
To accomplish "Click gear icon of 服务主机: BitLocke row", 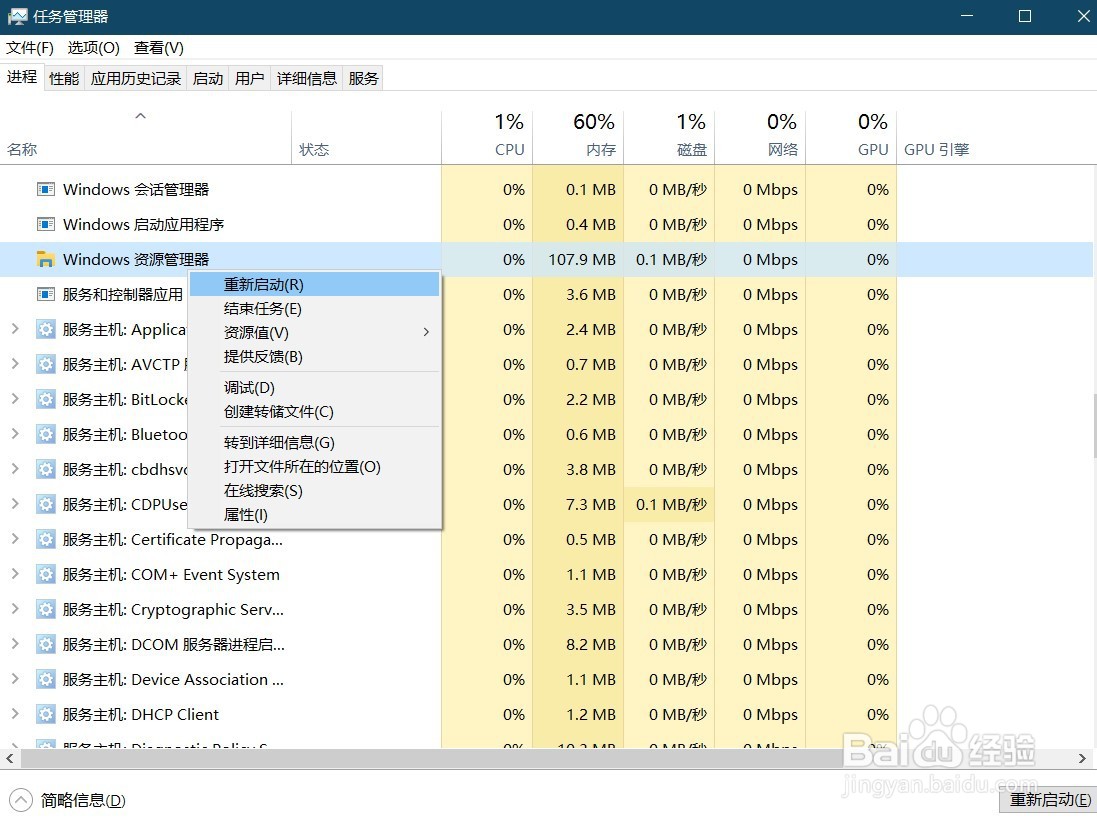I will [45, 399].
